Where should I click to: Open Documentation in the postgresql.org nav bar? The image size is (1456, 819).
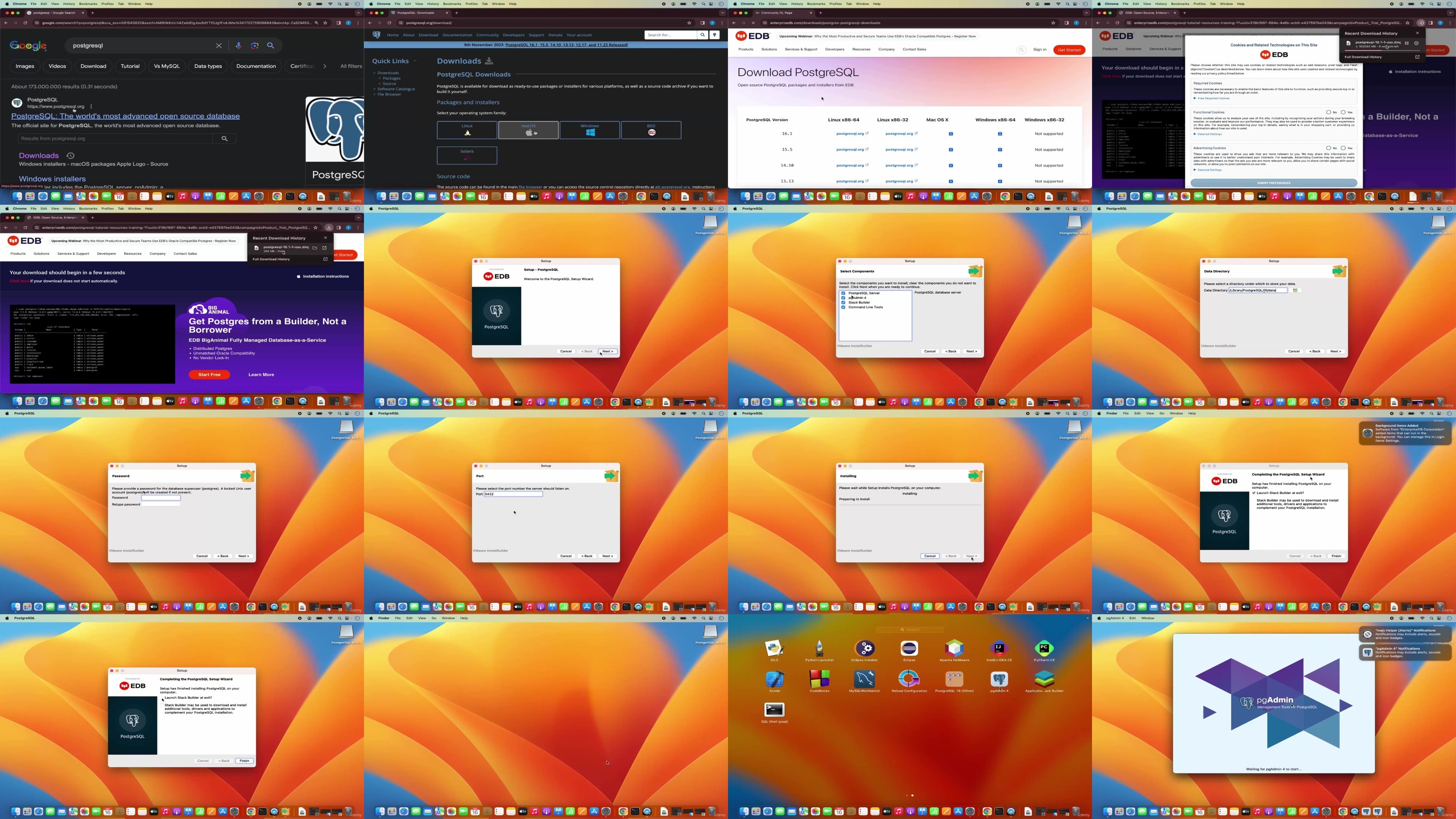click(457, 35)
